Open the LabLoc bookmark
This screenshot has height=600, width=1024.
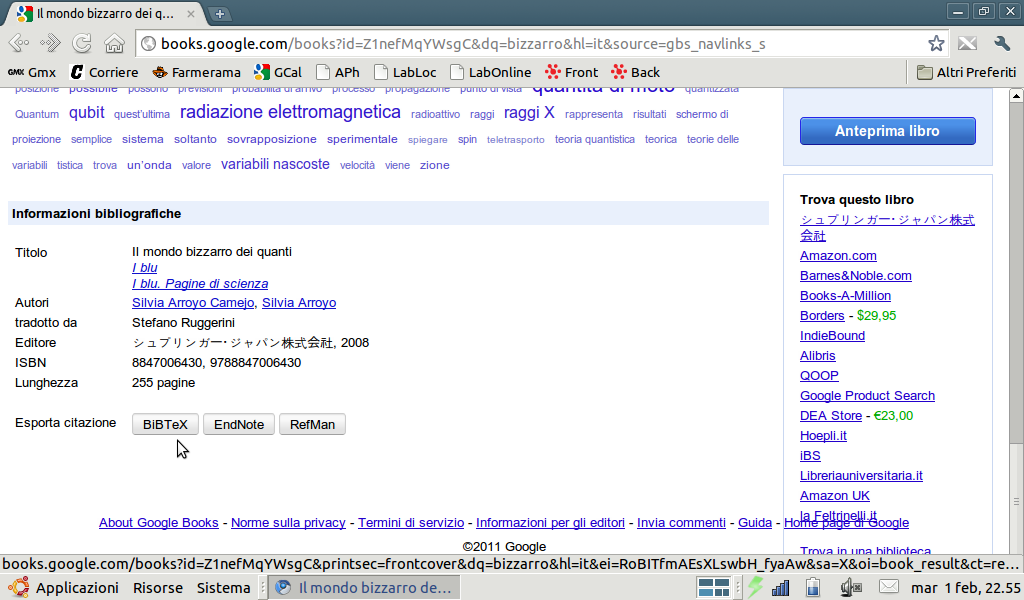(x=405, y=72)
